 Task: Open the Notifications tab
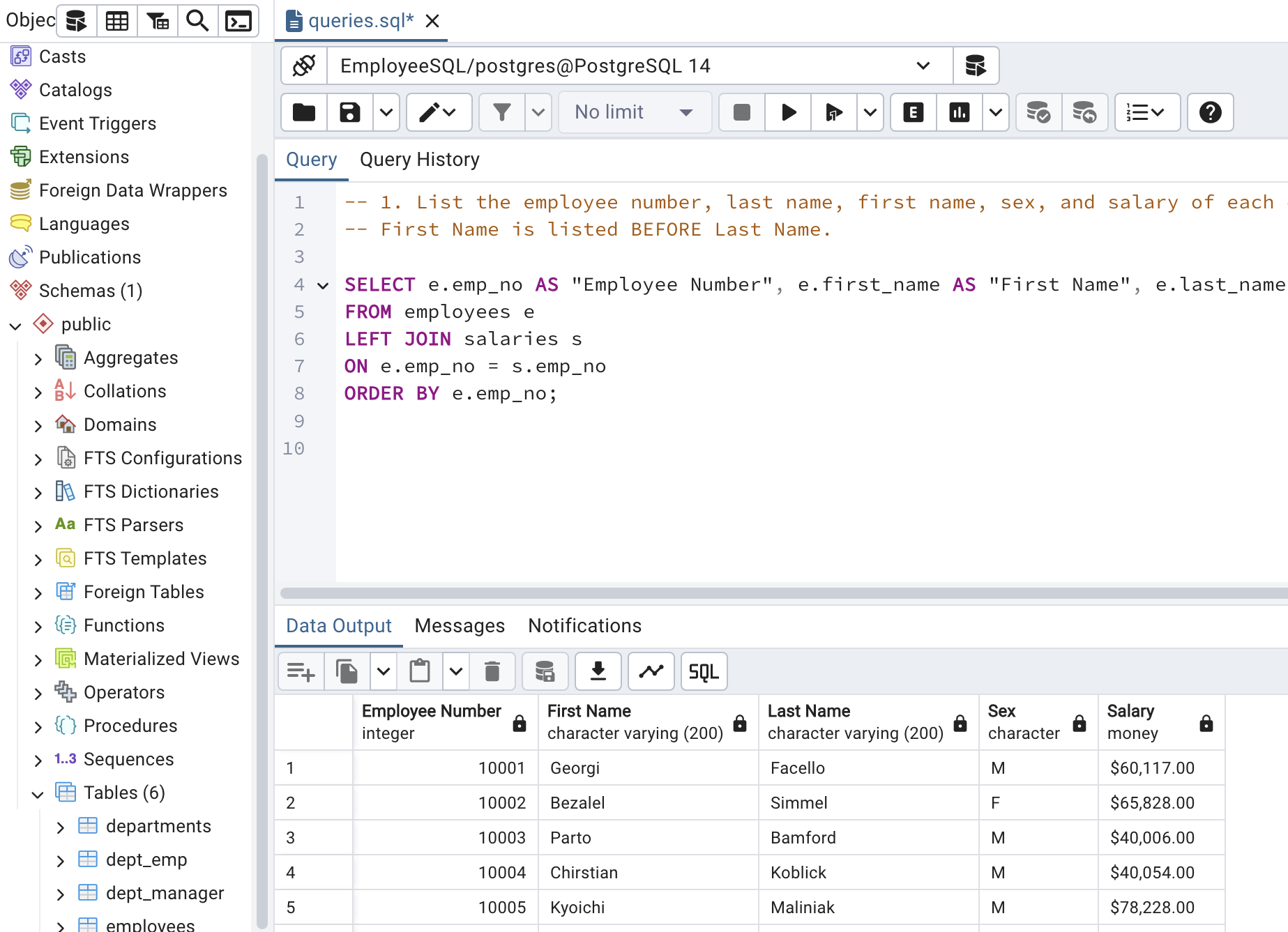point(584,626)
